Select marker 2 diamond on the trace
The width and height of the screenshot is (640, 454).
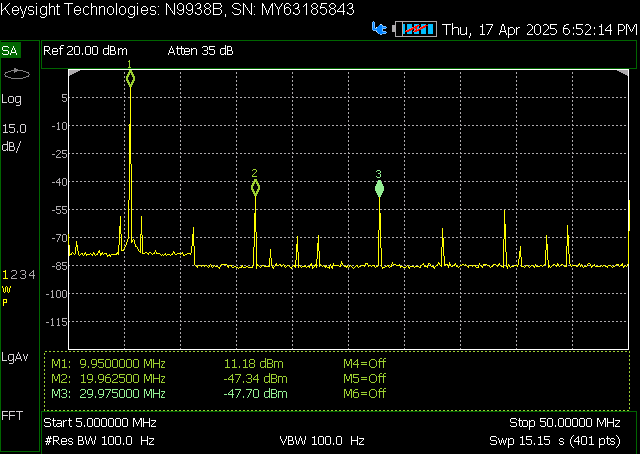(x=255, y=188)
